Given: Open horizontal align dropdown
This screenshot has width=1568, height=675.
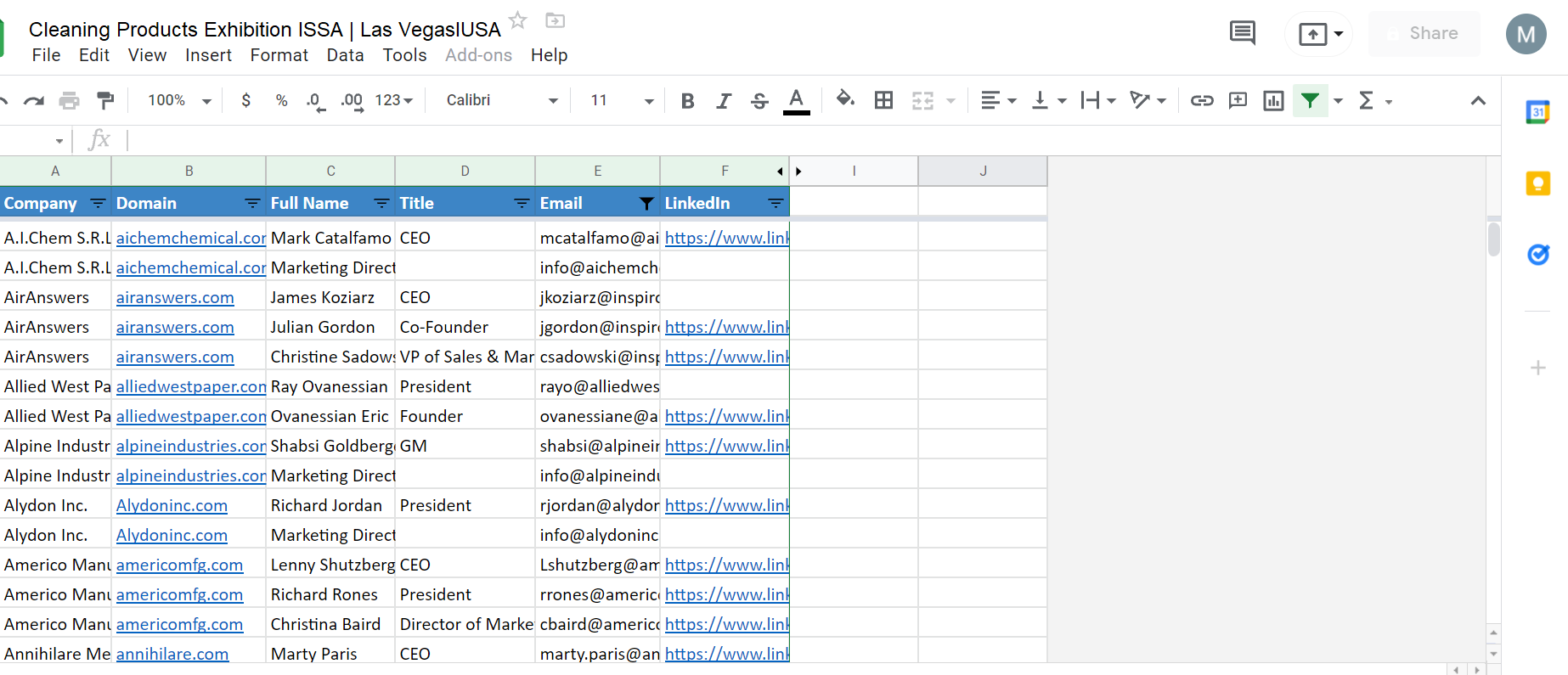Looking at the screenshot, I should (998, 101).
